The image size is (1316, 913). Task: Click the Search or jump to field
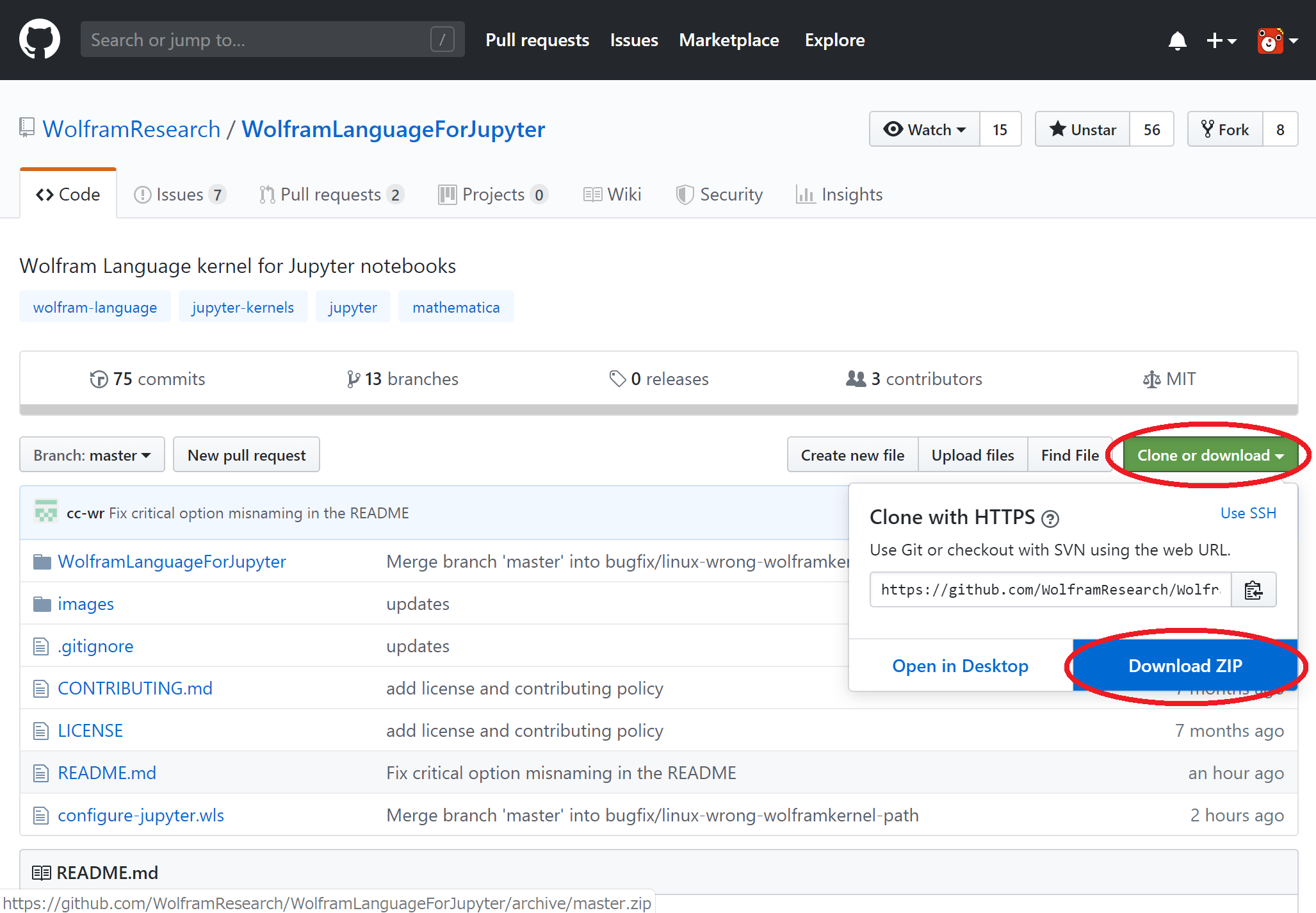(x=272, y=40)
